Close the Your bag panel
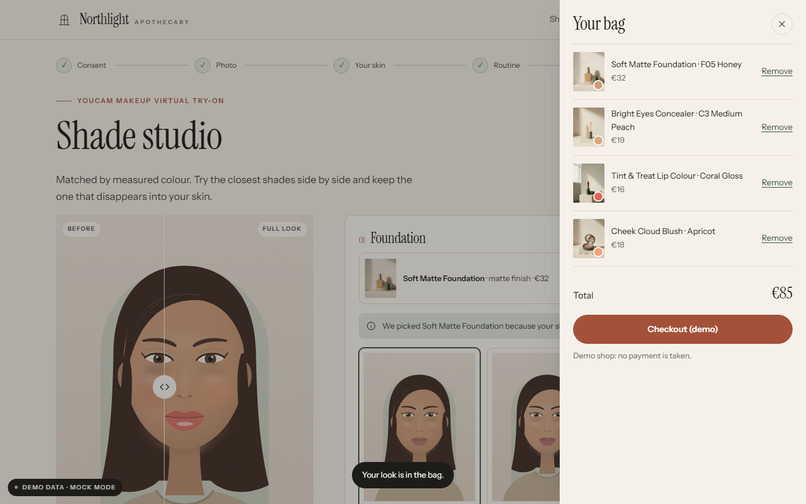 [x=781, y=24]
